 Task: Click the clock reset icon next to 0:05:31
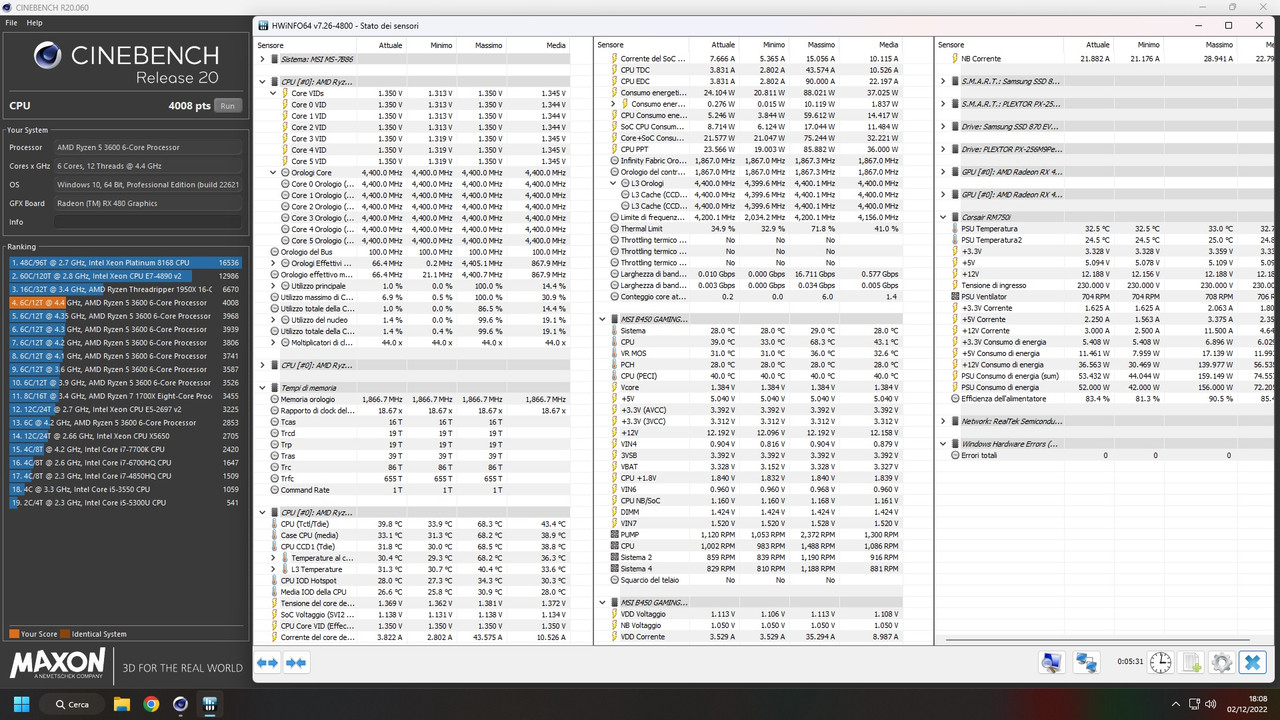1160,662
